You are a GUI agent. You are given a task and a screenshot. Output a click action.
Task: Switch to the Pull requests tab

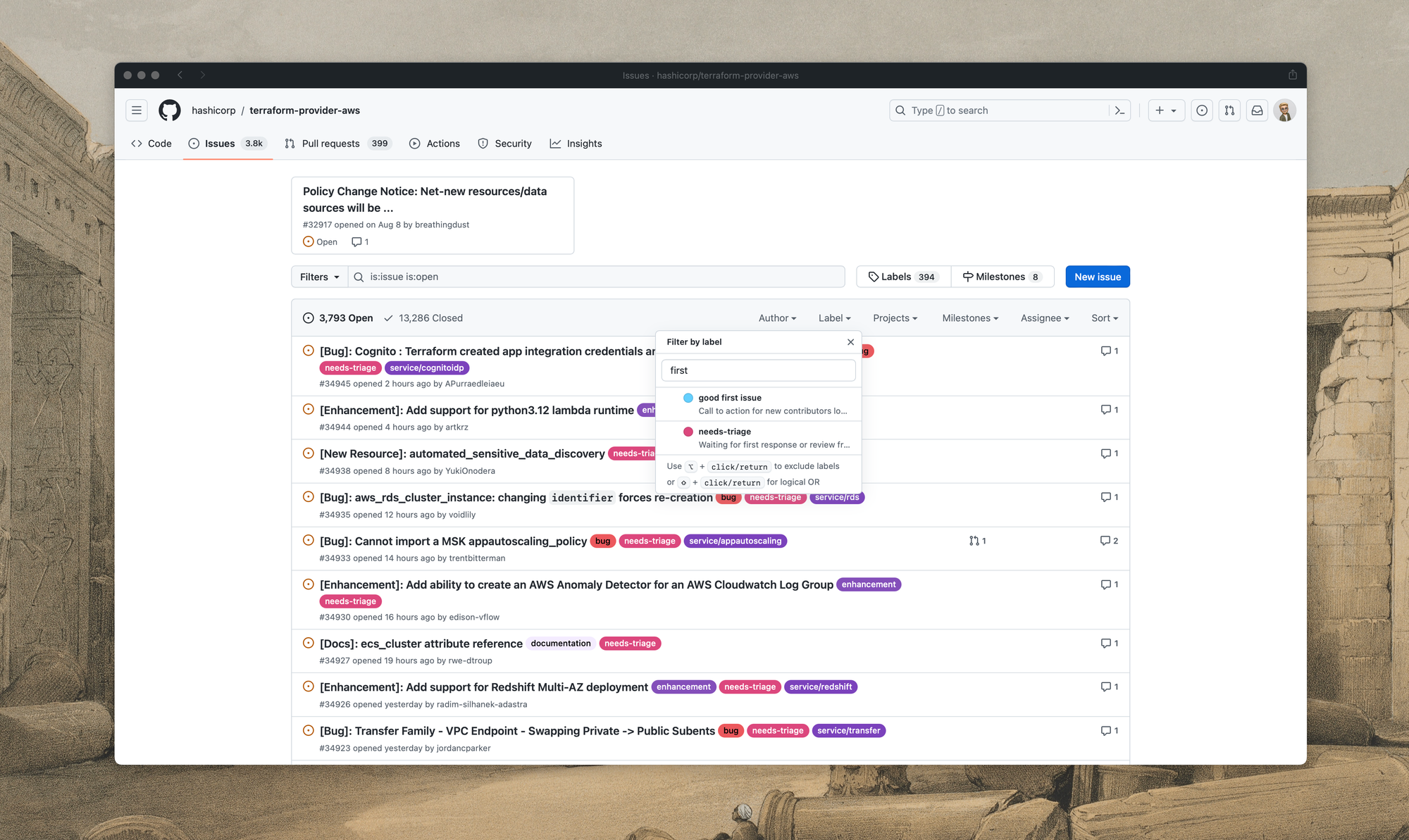pos(330,144)
